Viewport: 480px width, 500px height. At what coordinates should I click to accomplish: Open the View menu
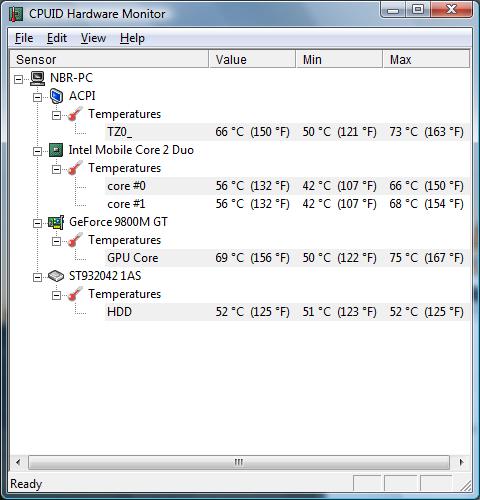tap(93, 38)
